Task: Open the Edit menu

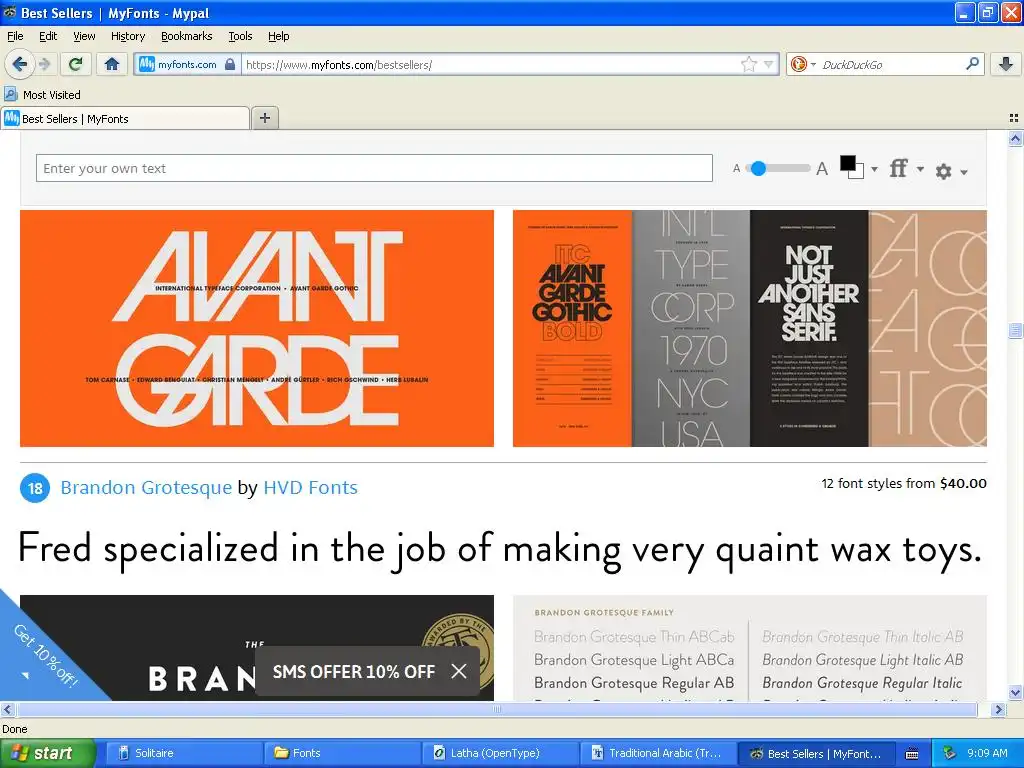Action: 48,36
